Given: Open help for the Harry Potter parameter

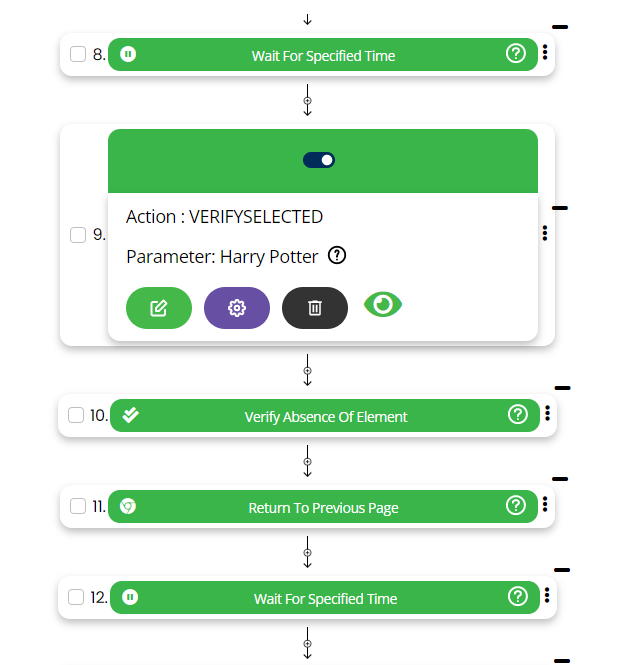Looking at the screenshot, I should point(337,256).
